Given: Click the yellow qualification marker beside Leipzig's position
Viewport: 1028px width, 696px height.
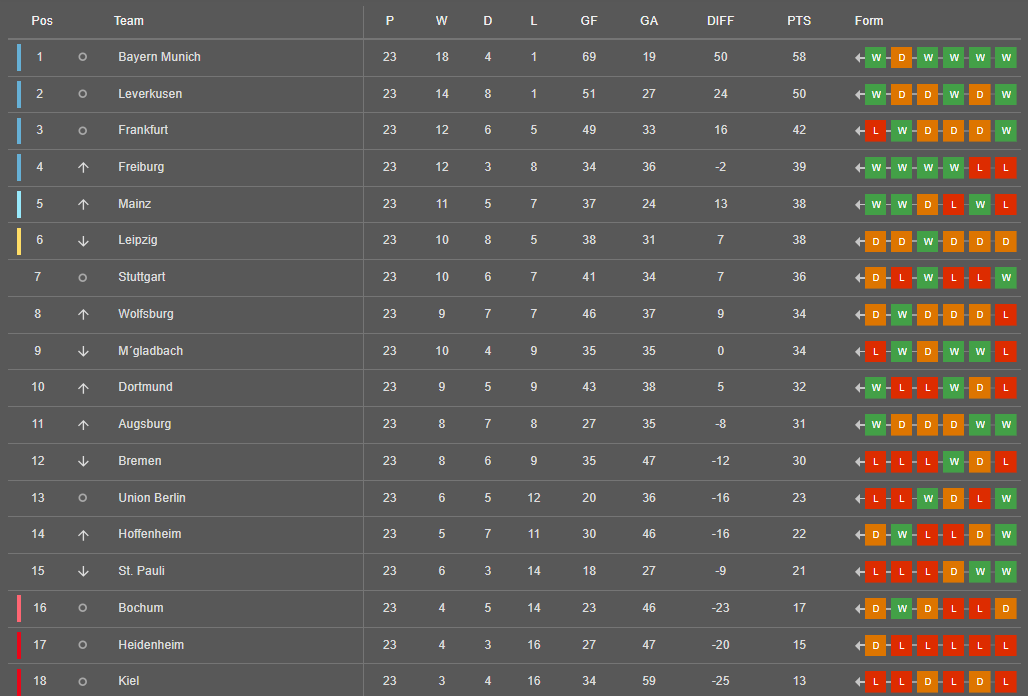Looking at the screenshot, I should 19,241.
